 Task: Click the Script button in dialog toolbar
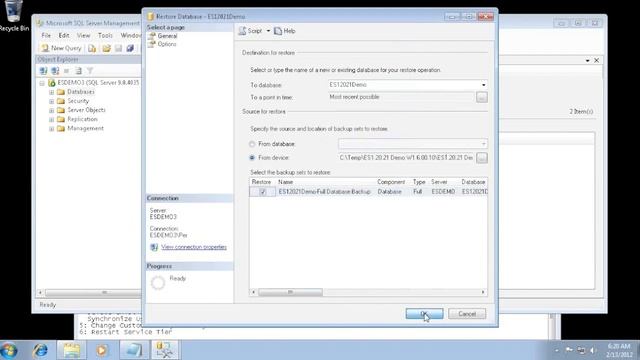[x=251, y=31]
